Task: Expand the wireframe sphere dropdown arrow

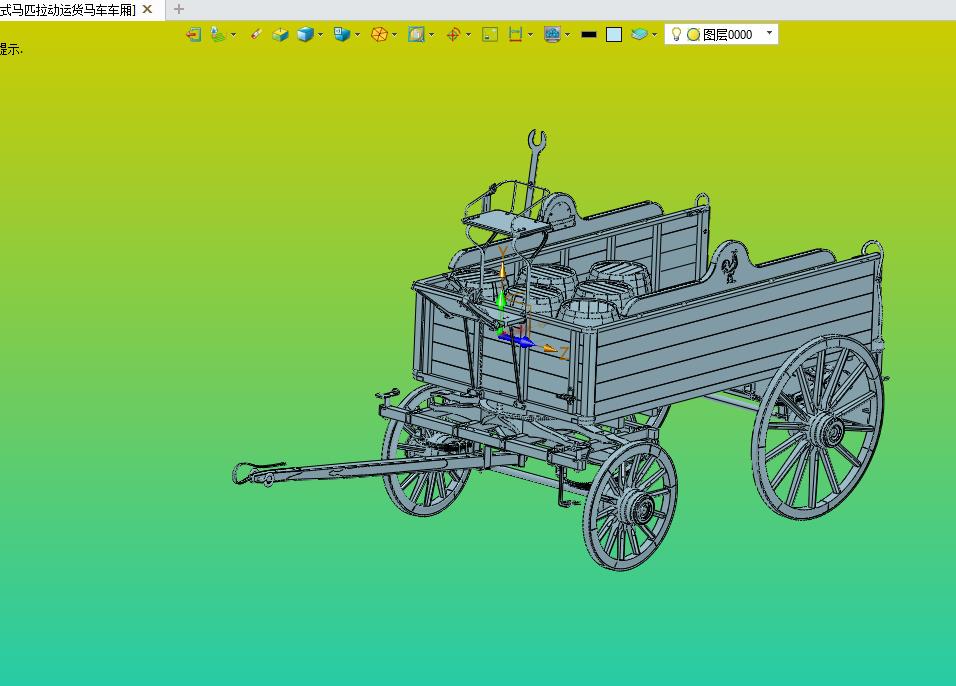Action: [x=394, y=35]
